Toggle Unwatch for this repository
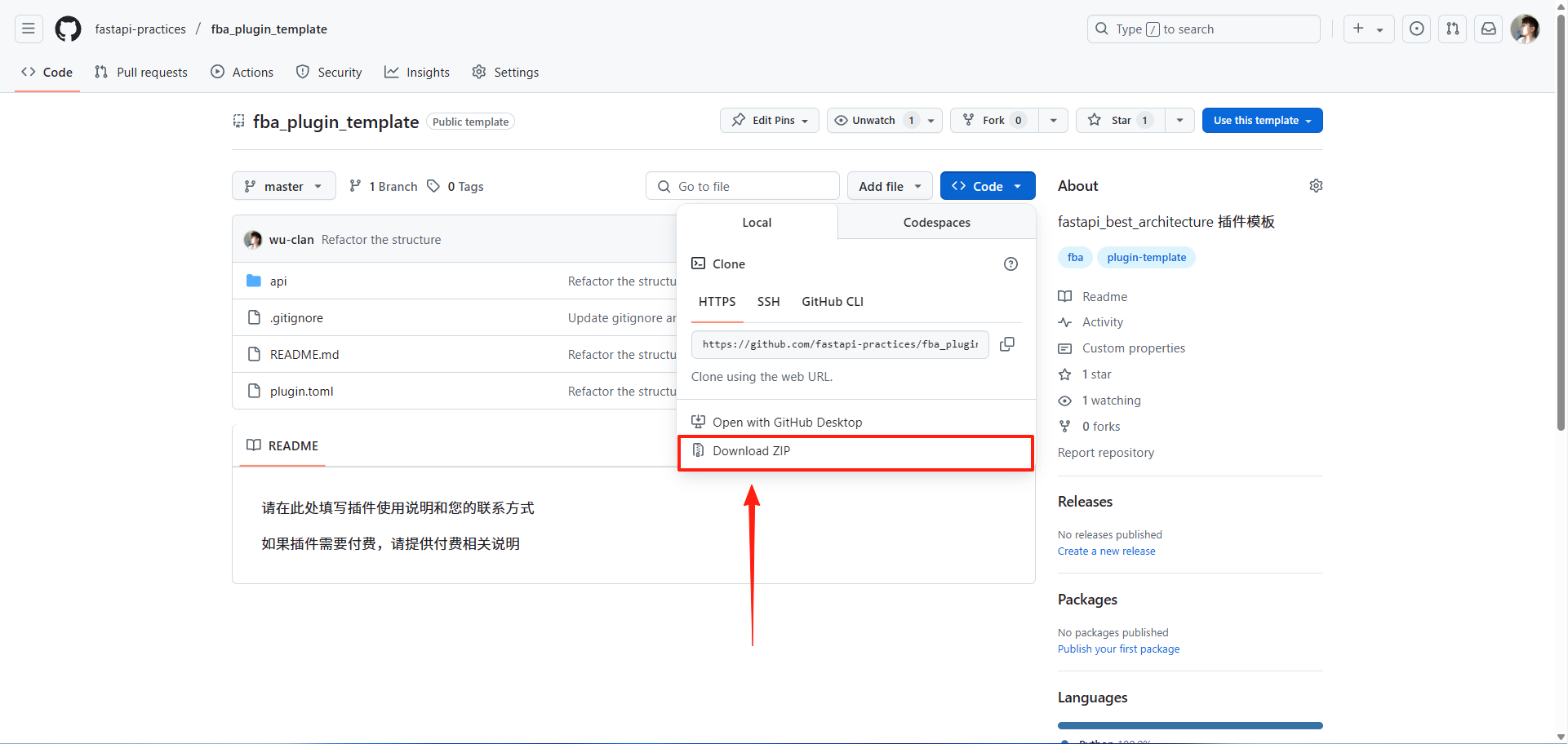Viewport: 1568px width, 744px height. [873, 121]
